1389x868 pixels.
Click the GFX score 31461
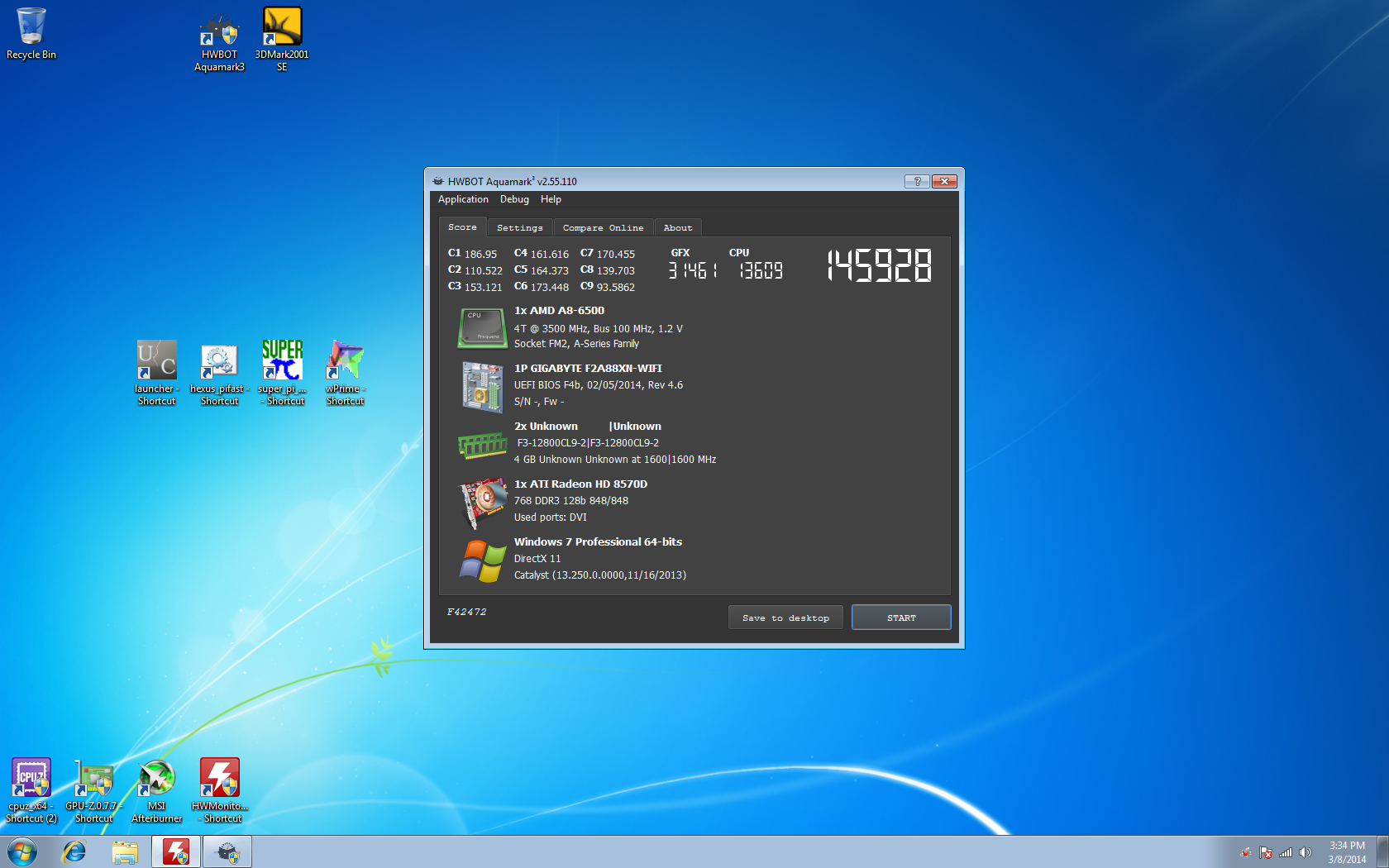tap(693, 270)
